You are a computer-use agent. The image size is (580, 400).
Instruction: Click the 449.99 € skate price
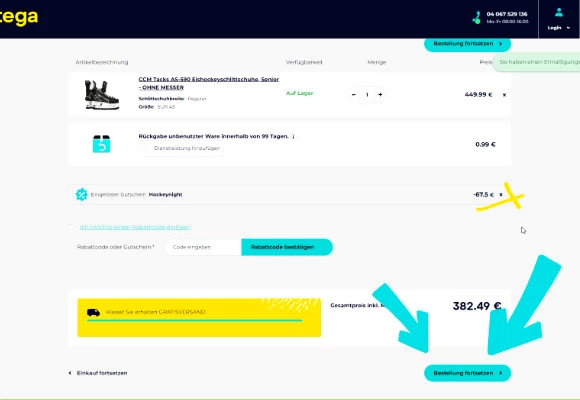click(478, 95)
